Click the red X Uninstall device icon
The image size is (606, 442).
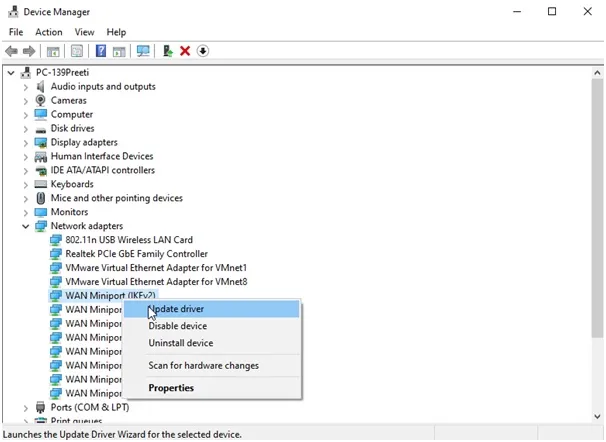point(185,51)
